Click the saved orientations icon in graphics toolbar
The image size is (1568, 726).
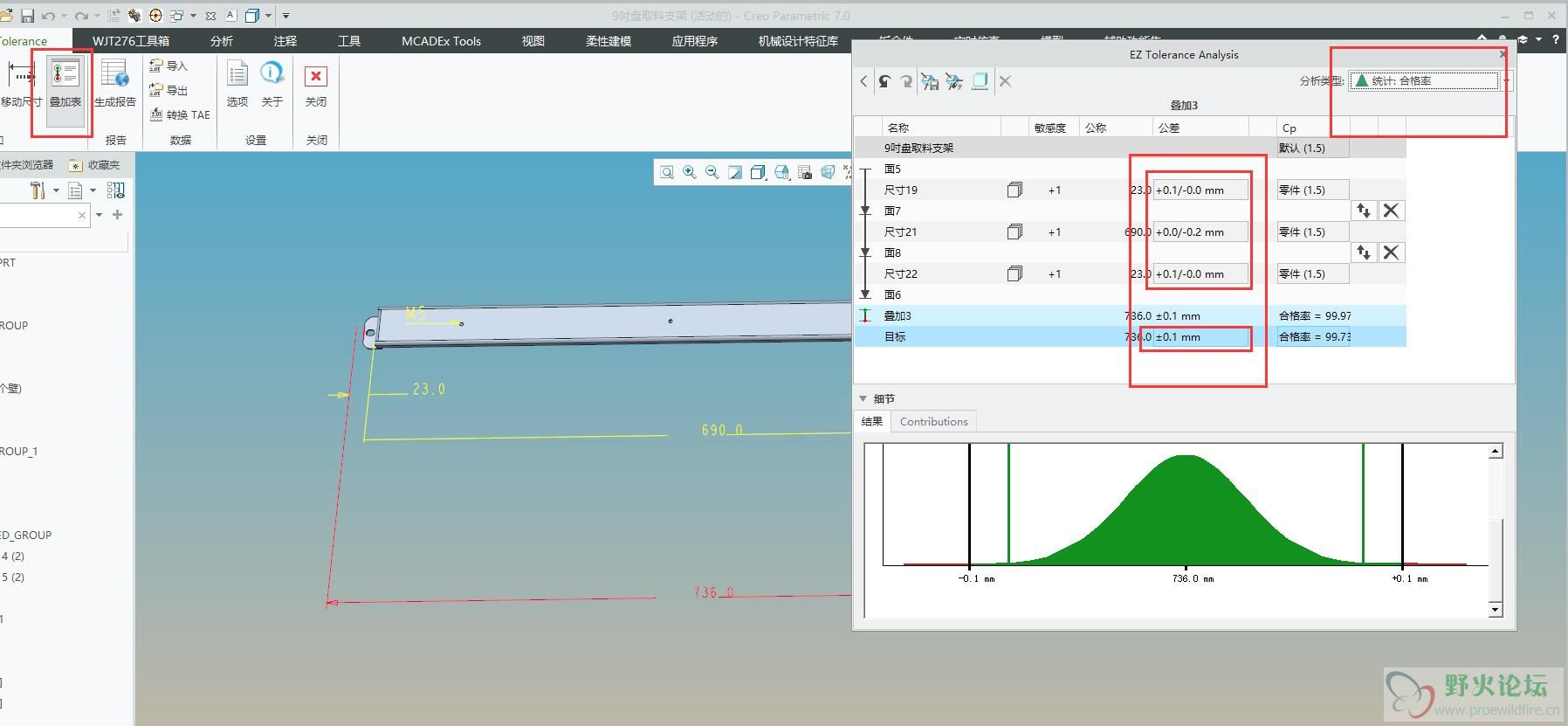(x=781, y=172)
